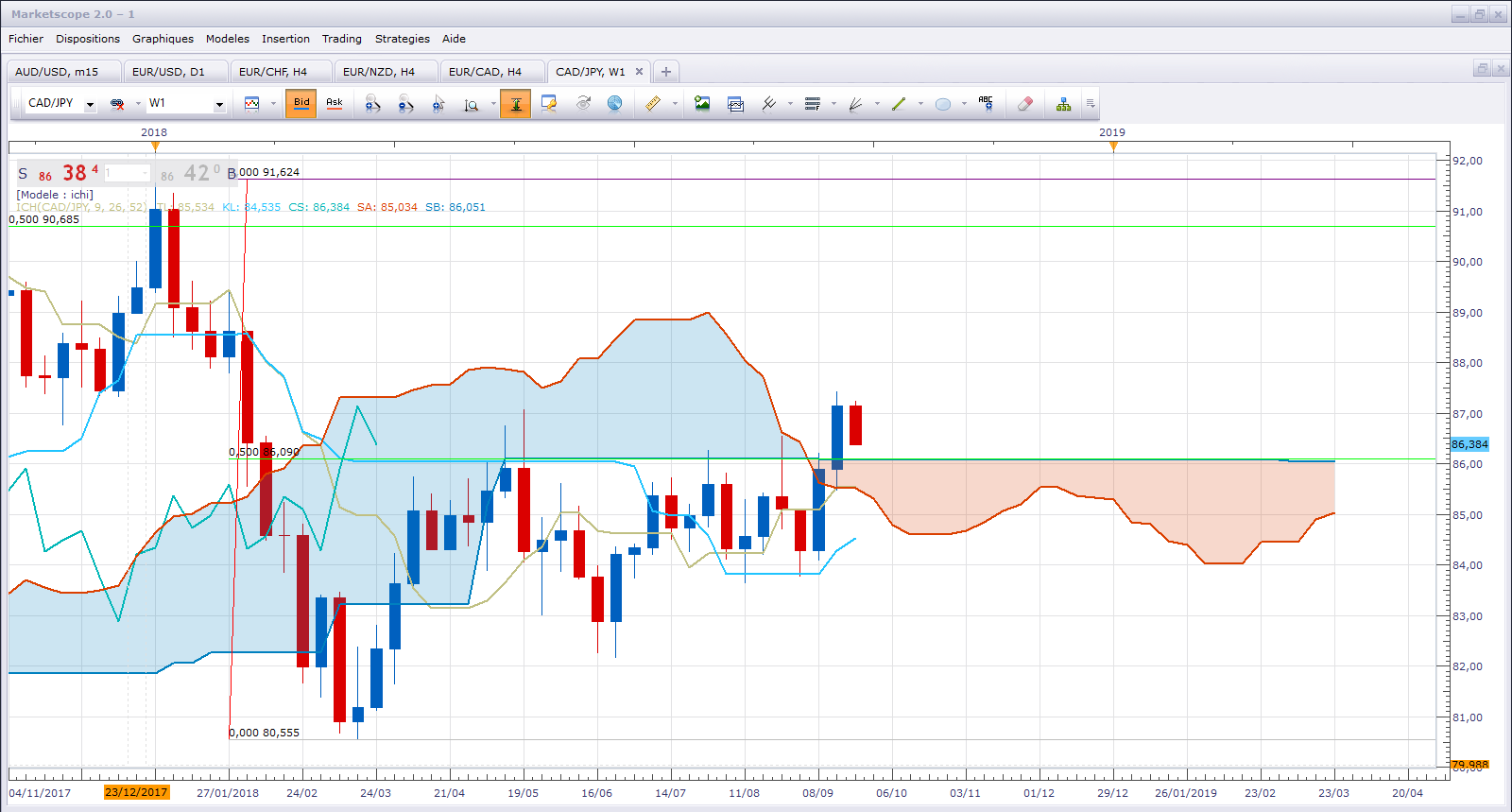Click the 2019 orange timeline marker
The image size is (1512, 812).
tap(1113, 146)
